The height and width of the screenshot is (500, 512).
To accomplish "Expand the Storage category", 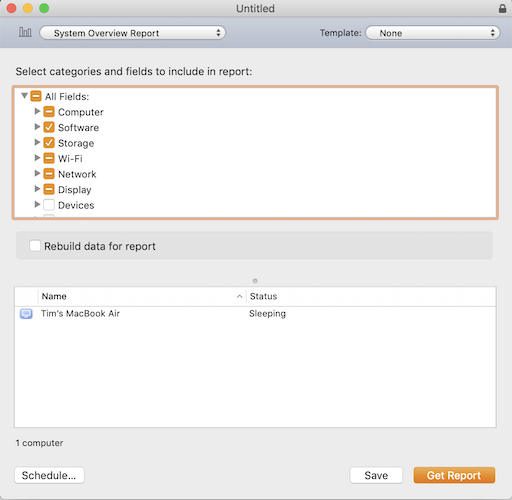I will (37, 142).
